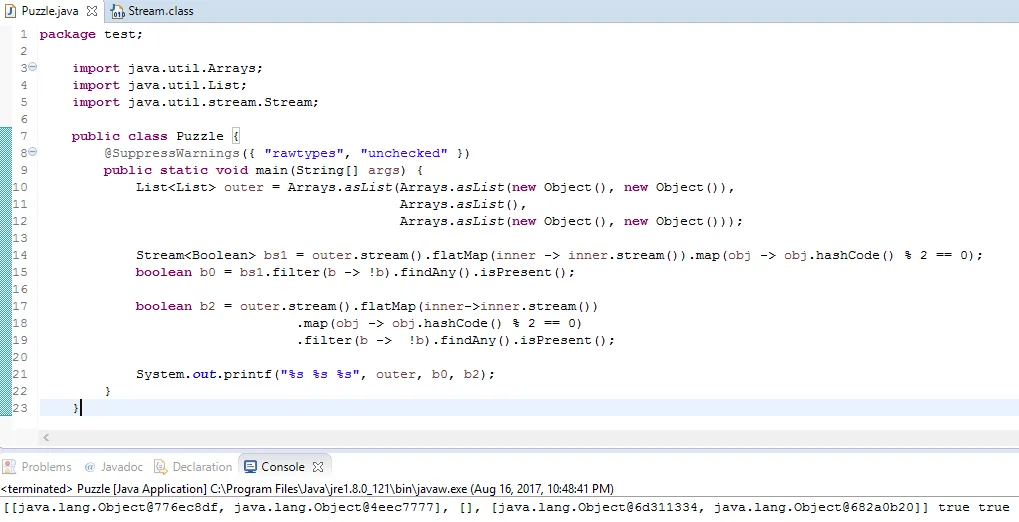Collapse the import block on line 3
Viewport: 1019px width, 522px height.
click(x=32, y=67)
